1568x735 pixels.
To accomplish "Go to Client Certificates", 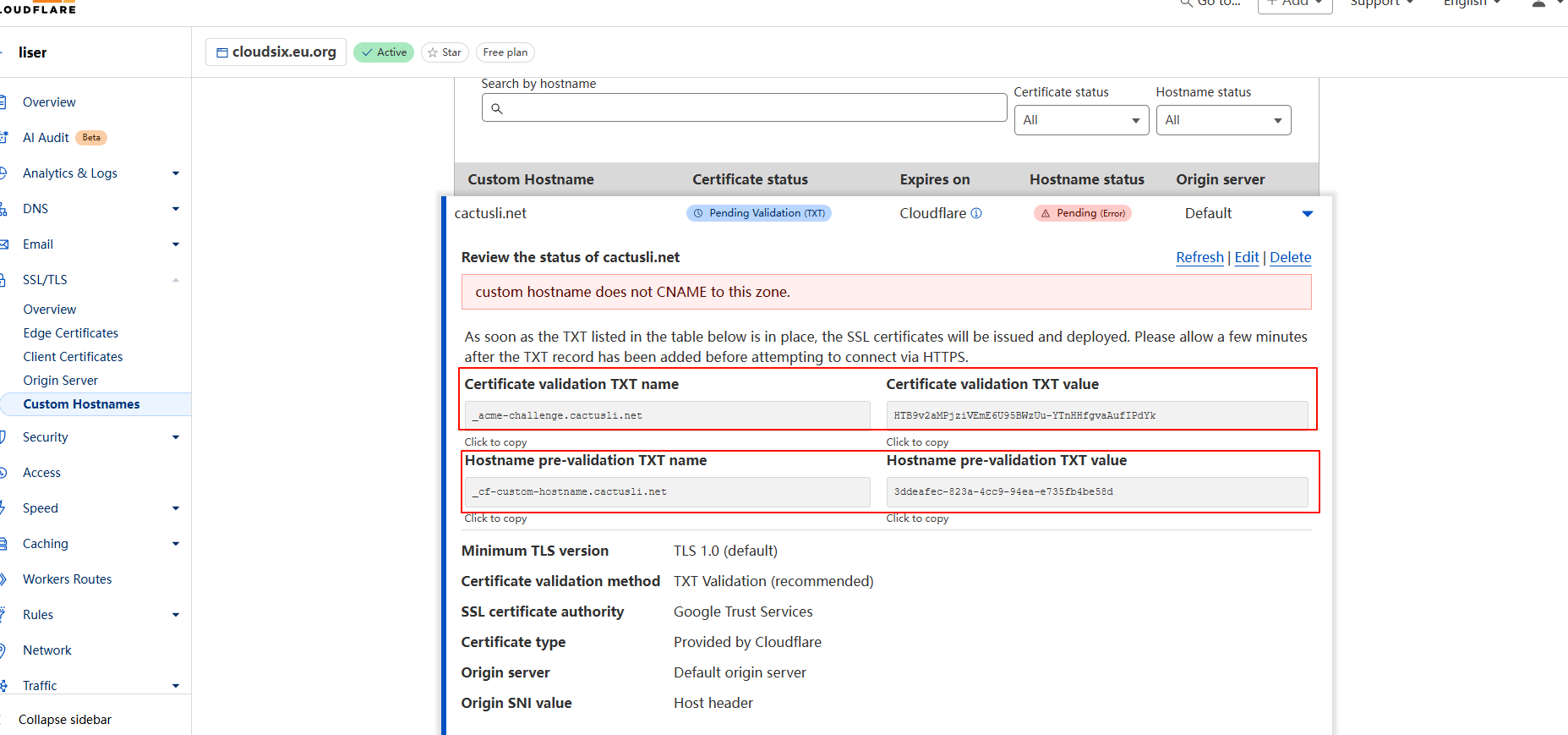I will coord(74,357).
